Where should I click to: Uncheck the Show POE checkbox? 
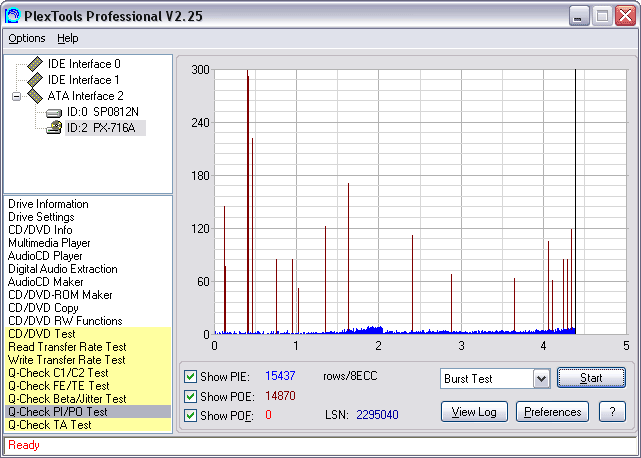(x=190, y=396)
